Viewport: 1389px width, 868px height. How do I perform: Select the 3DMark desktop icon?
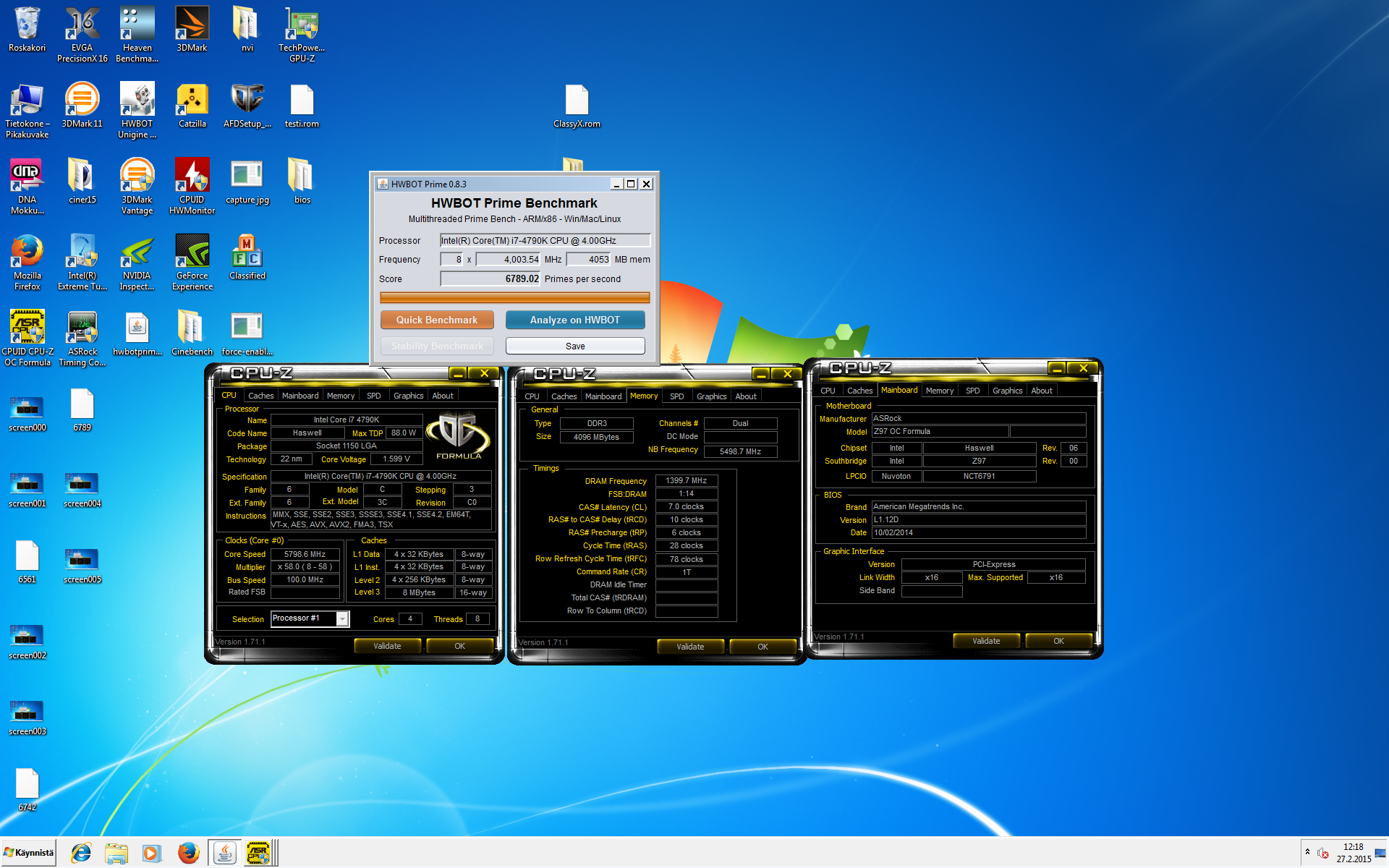pyautogui.click(x=192, y=30)
